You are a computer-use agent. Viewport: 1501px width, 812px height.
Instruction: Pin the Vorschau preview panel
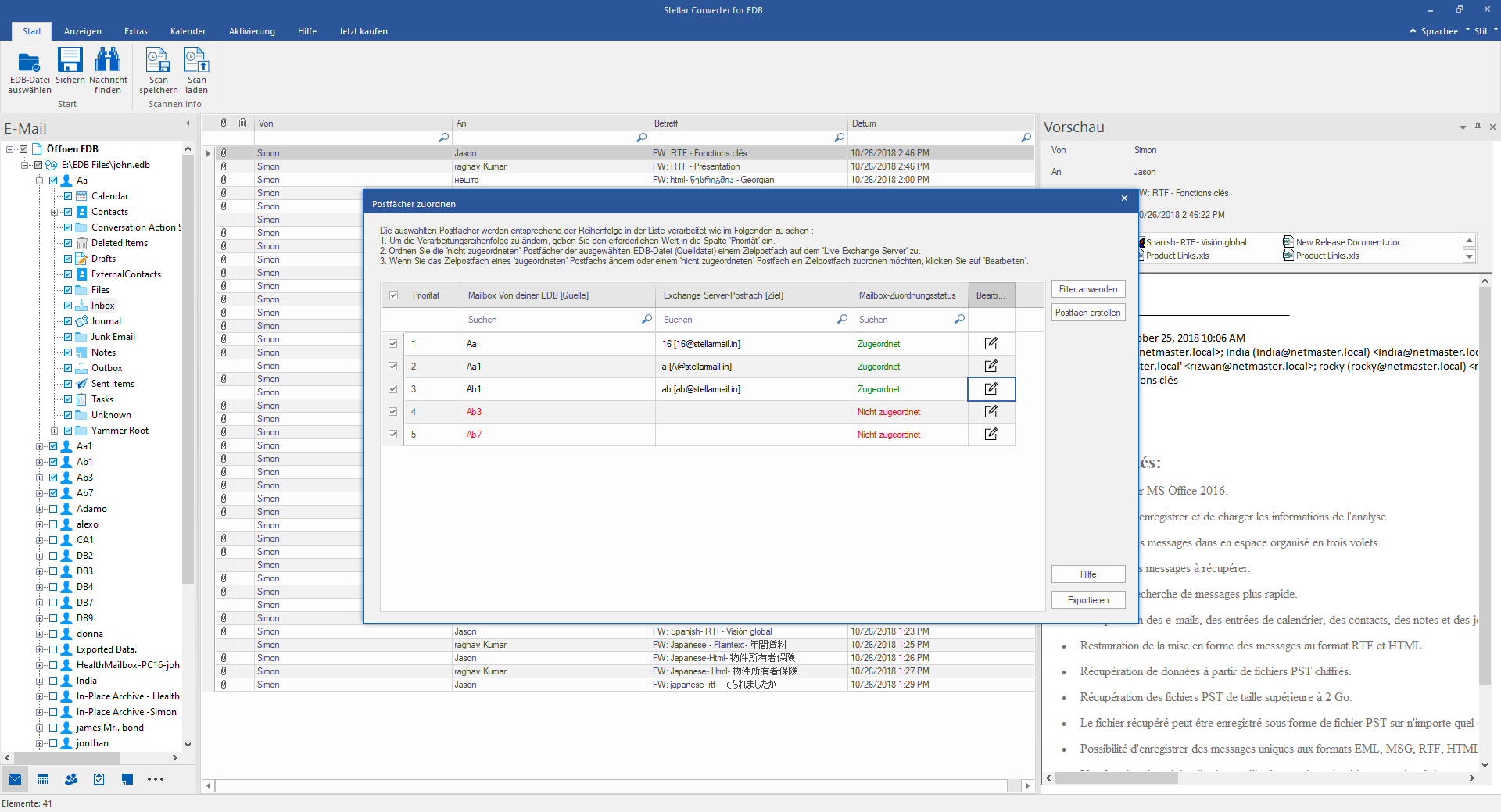1478,127
